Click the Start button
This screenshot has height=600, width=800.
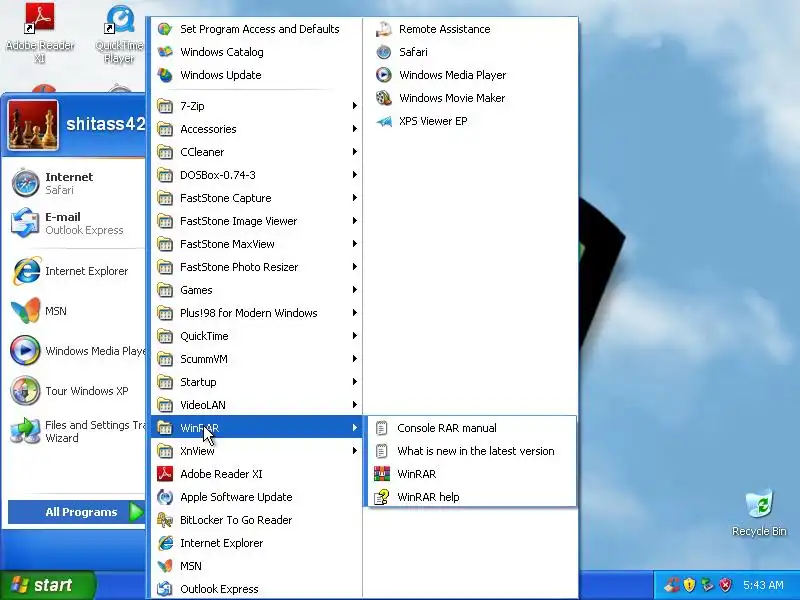(x=47, y=585)
